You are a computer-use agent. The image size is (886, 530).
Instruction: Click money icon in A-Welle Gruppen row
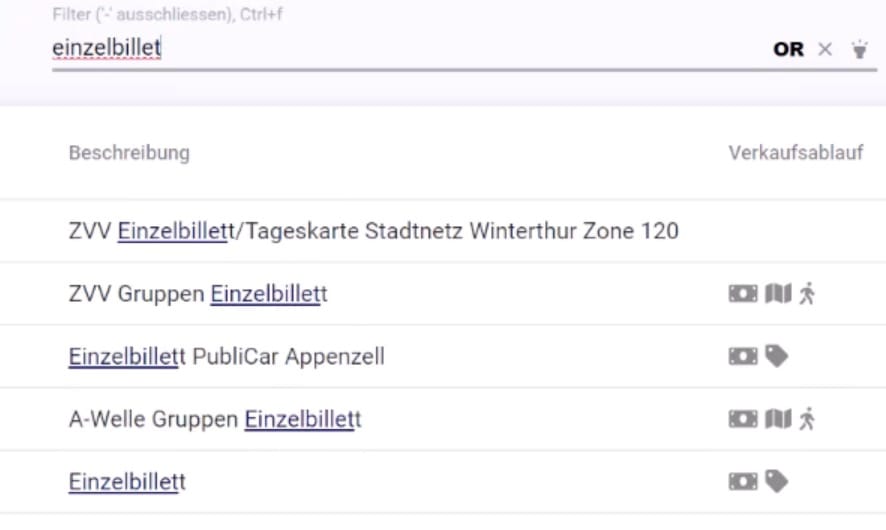(743, 419)
